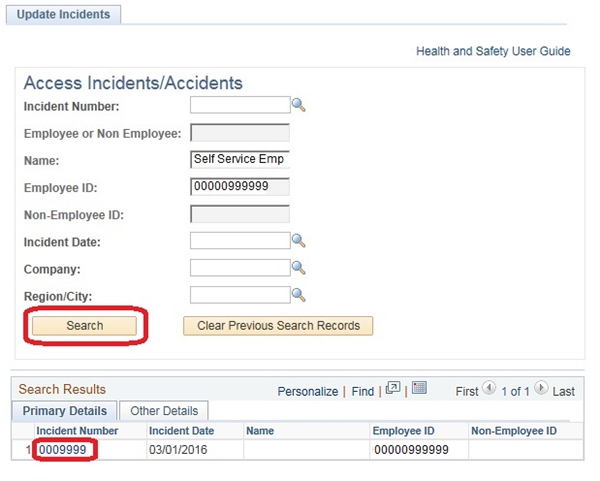The height and width of the screenshot is (481, 600).
Task: Click the download to spreadsheet grid icon
Action: point(420,389)
